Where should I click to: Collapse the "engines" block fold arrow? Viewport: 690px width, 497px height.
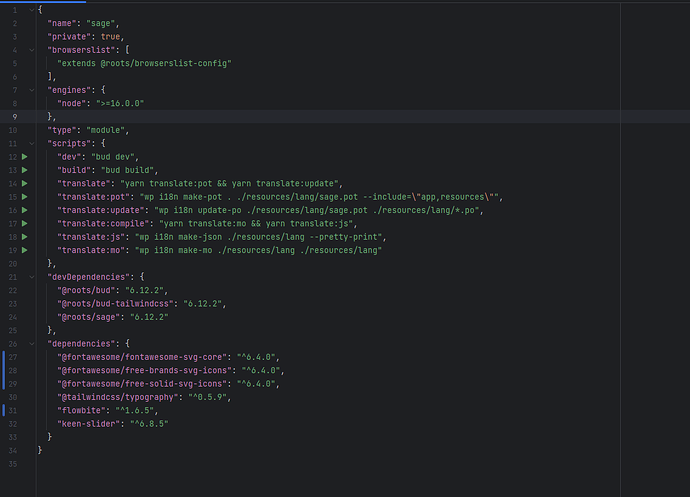coord(32,90)
